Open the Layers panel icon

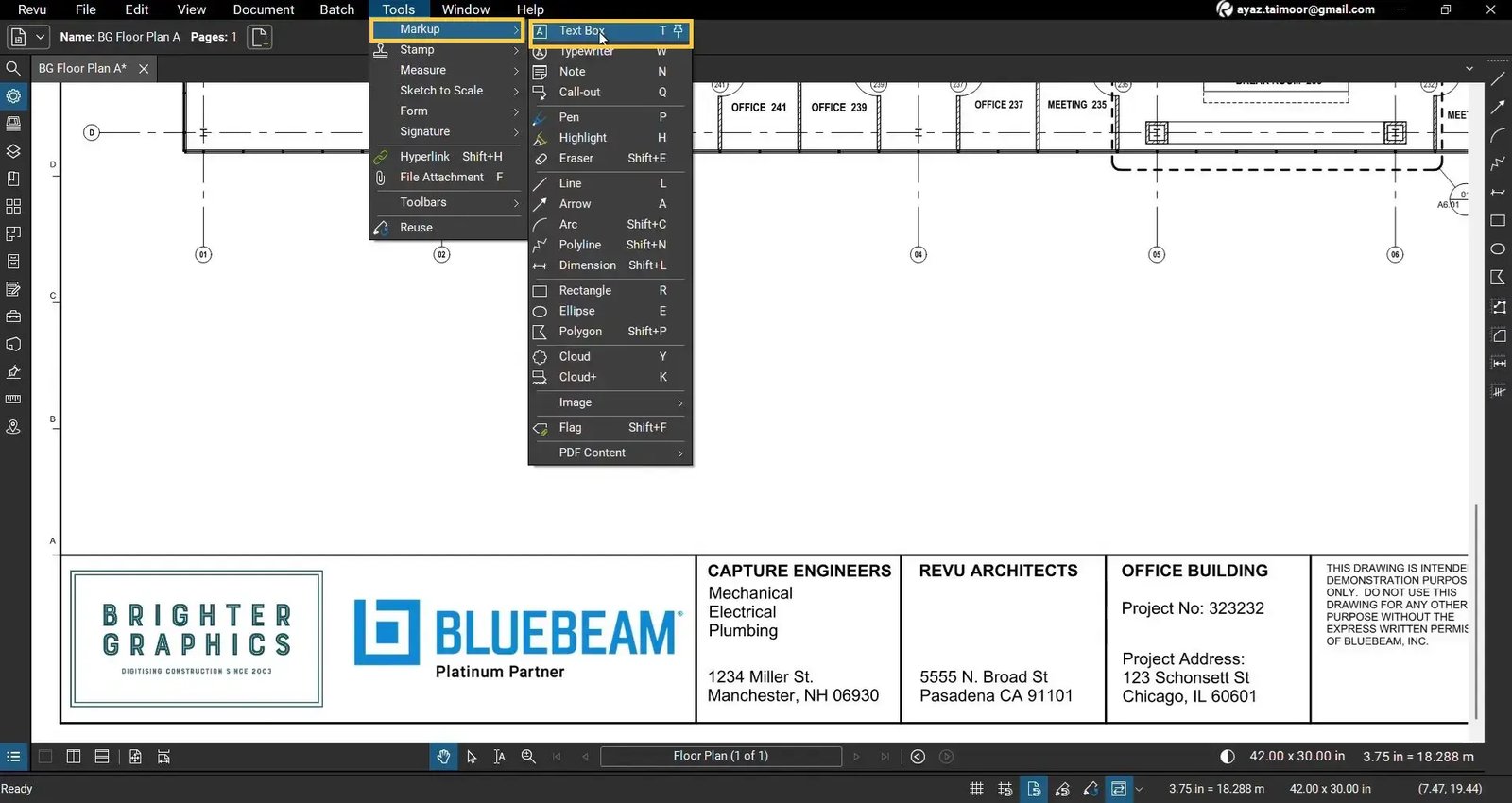(x=13, y=151)
